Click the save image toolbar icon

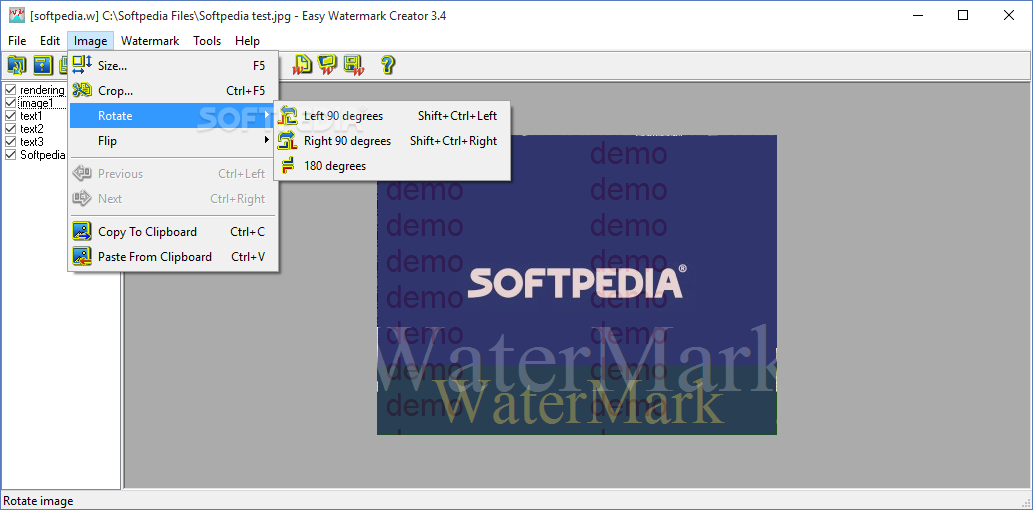click(x=42, y=65)
